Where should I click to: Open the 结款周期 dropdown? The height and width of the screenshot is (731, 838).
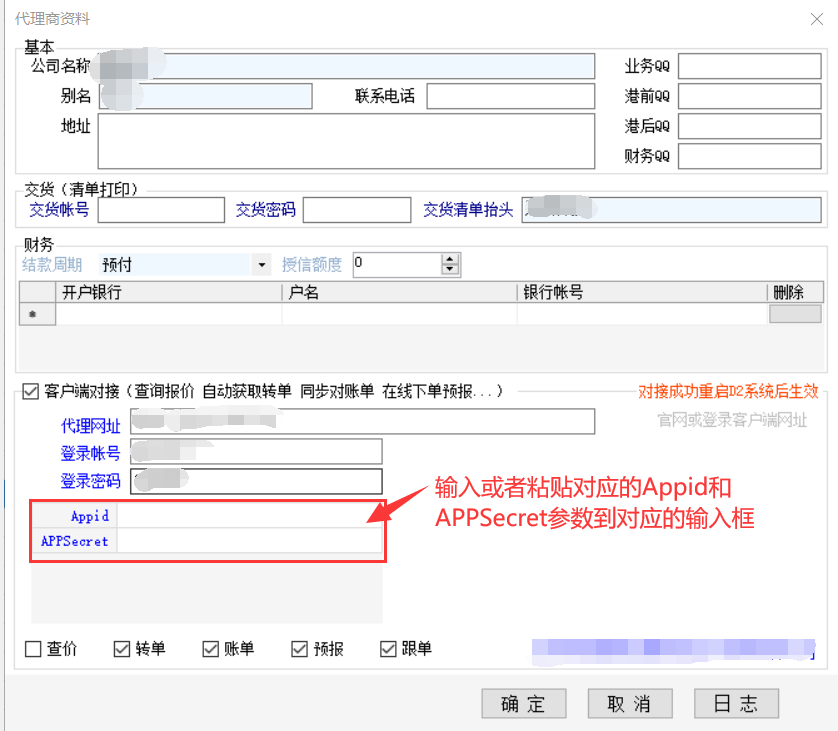[262, 265]
